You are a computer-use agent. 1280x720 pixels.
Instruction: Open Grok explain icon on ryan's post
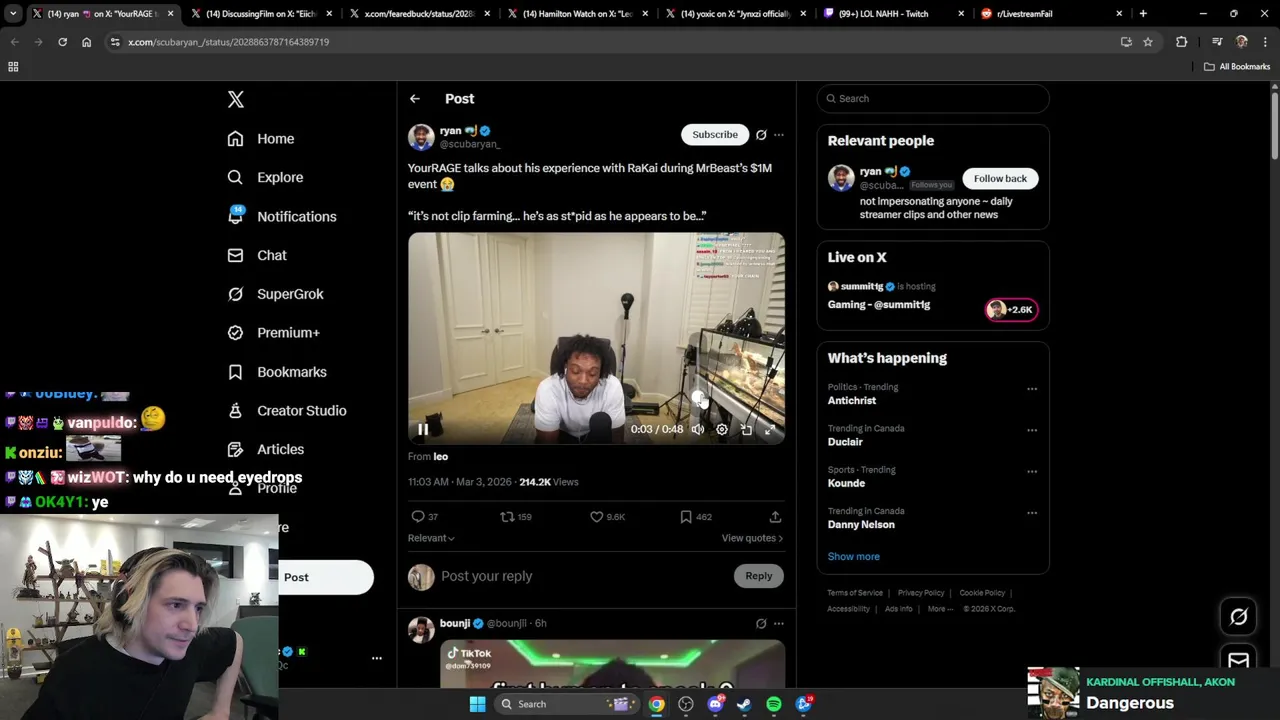coord(761,135)
